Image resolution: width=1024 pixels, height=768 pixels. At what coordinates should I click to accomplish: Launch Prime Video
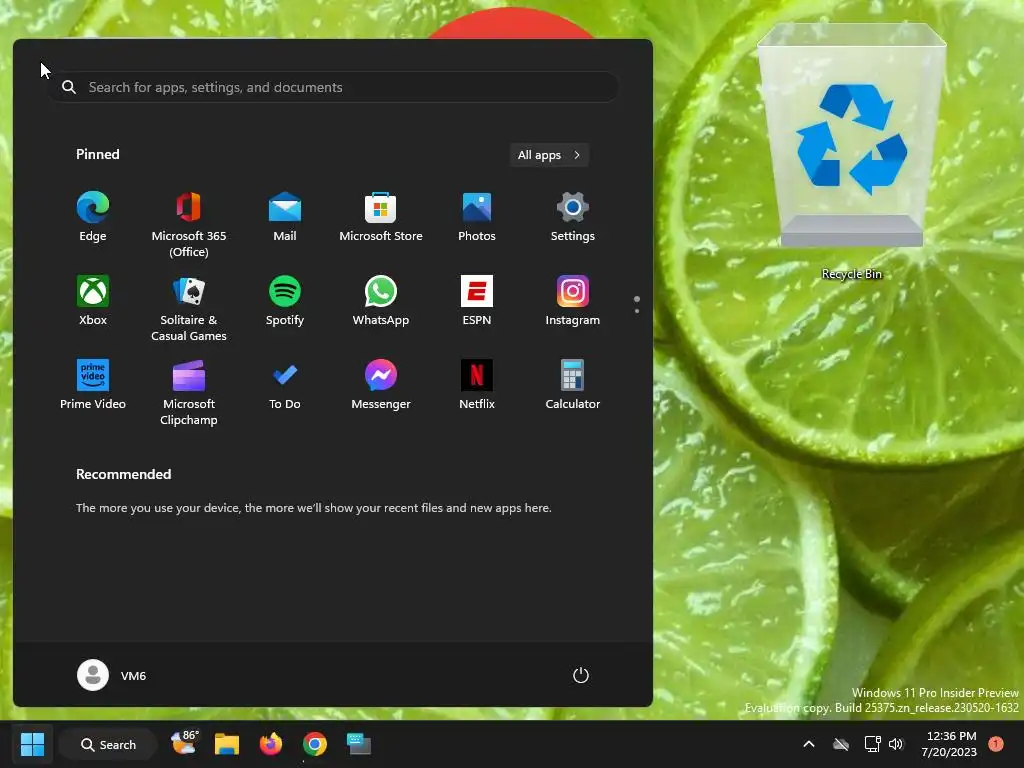pos(93,385)
